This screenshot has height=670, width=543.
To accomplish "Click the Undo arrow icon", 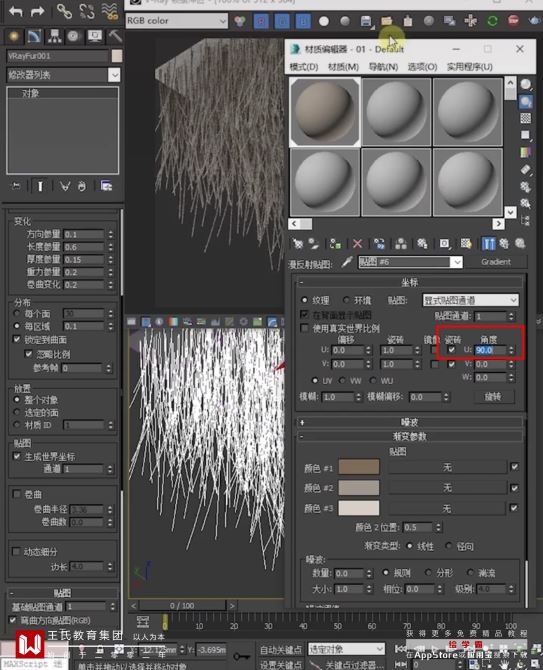I will pyautogui.click(x=15, y=11).
